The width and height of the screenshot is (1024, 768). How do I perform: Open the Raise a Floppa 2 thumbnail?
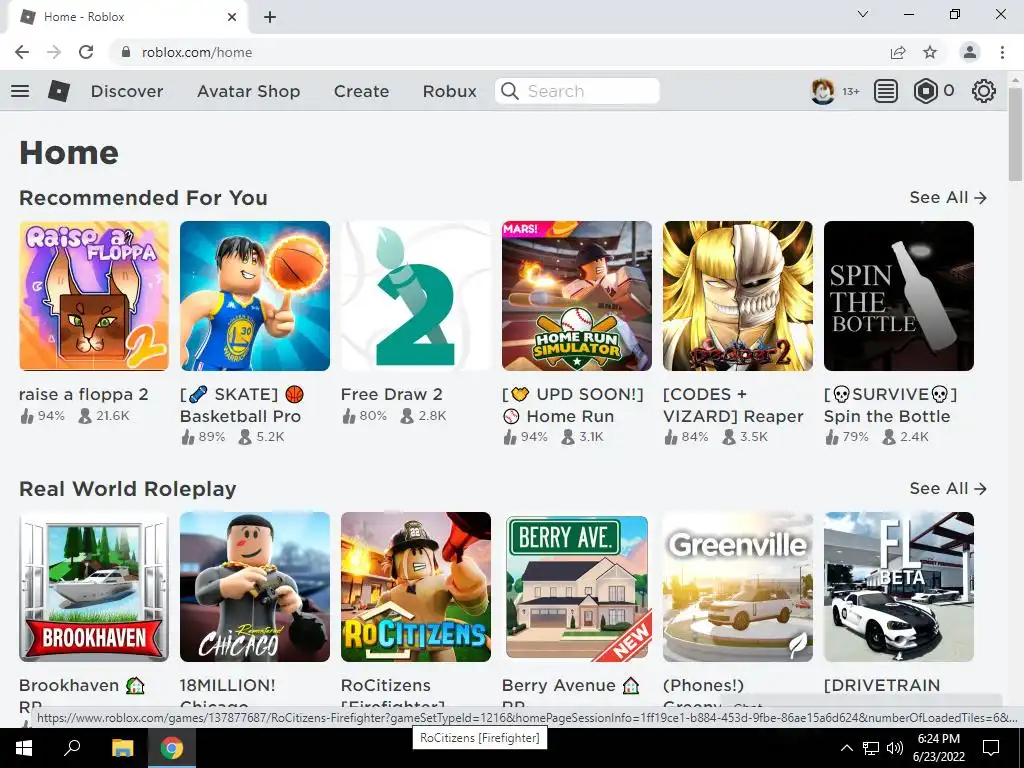click(x=94, y=296)
